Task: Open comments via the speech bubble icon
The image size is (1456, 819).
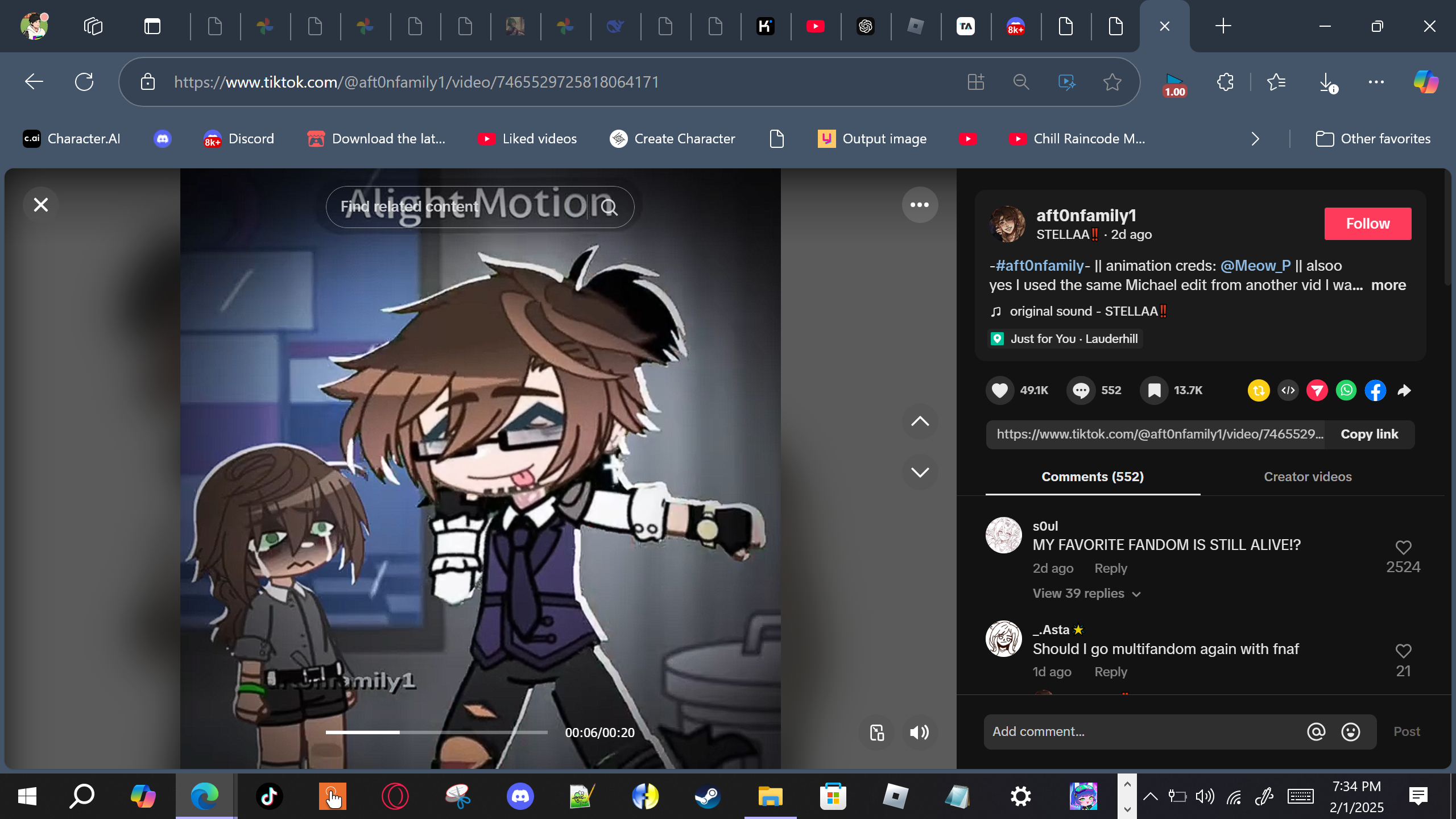Action: click(x=1081, y=390)
